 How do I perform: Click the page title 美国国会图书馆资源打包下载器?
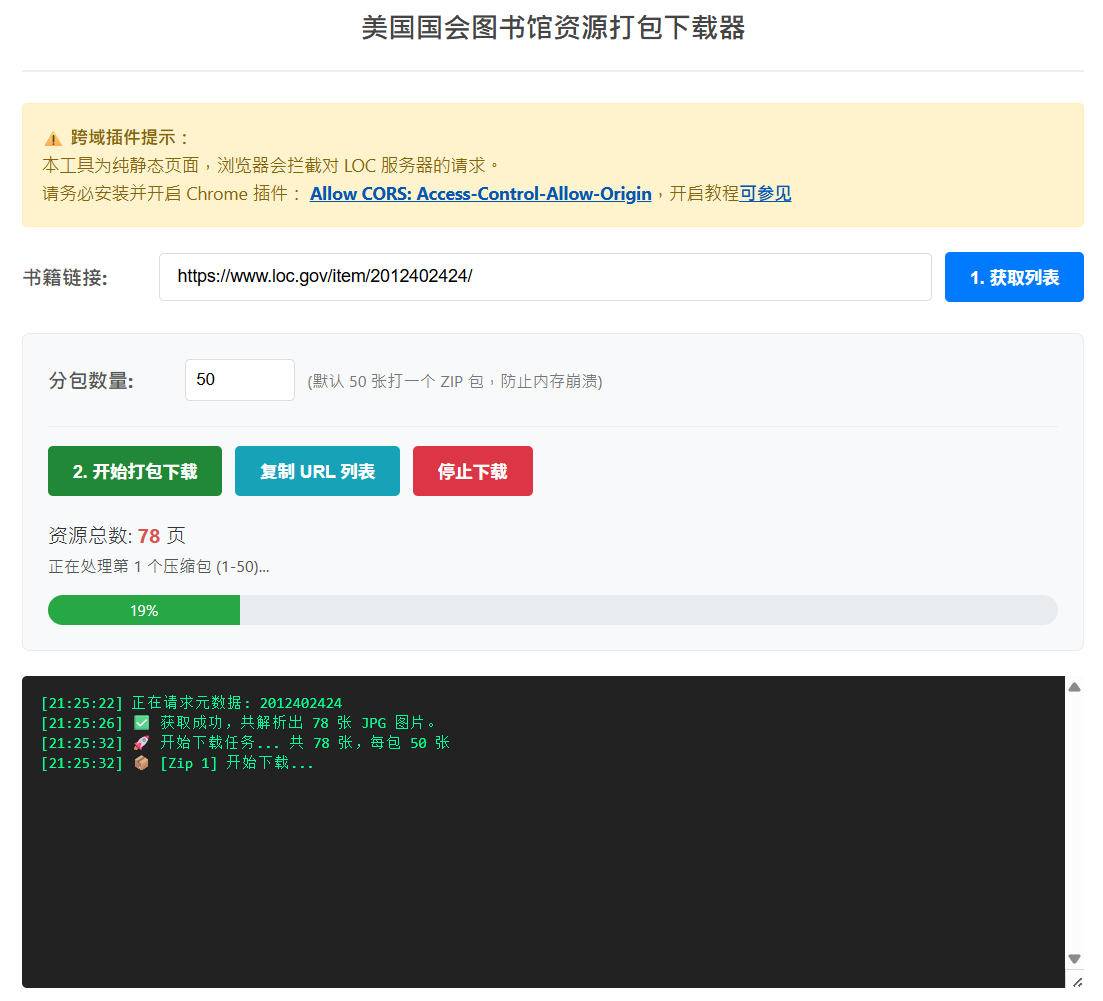point(553,28)
